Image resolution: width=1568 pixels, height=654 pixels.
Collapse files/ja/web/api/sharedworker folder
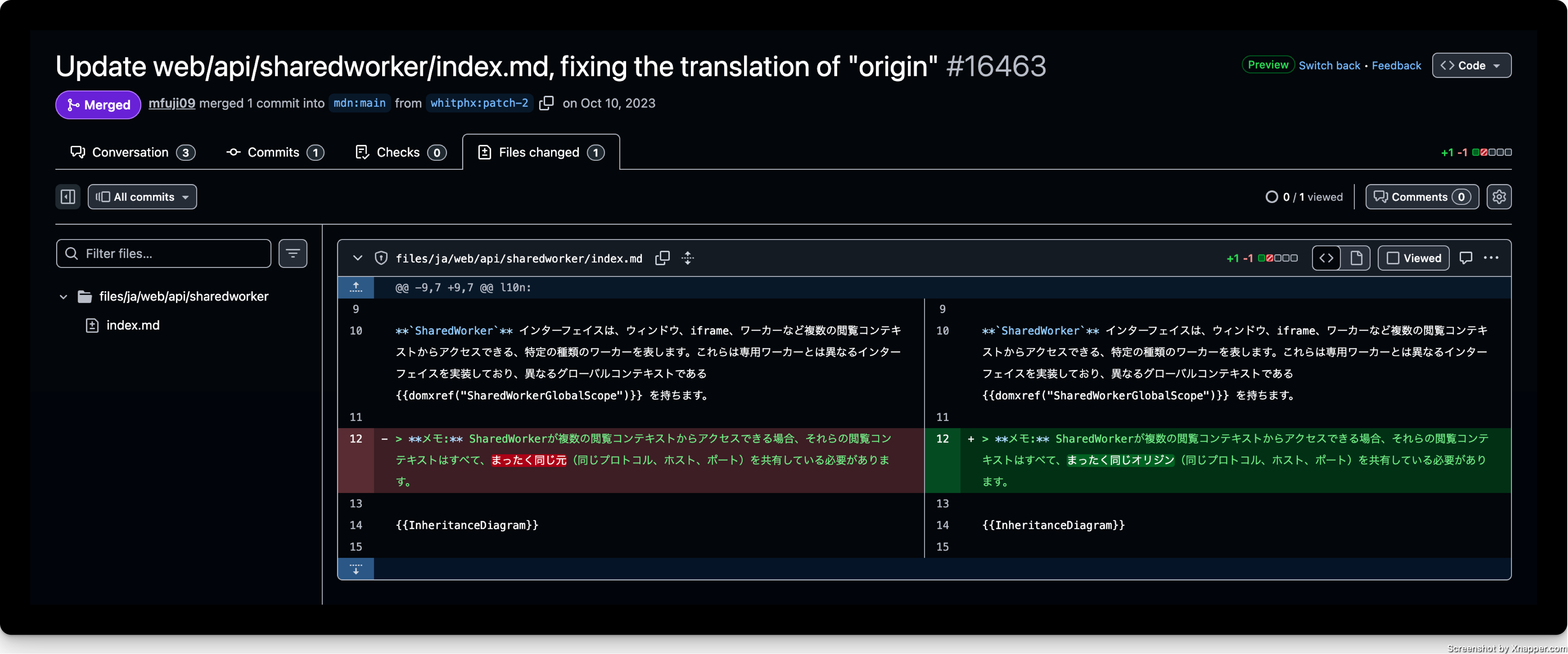point(63,296)
